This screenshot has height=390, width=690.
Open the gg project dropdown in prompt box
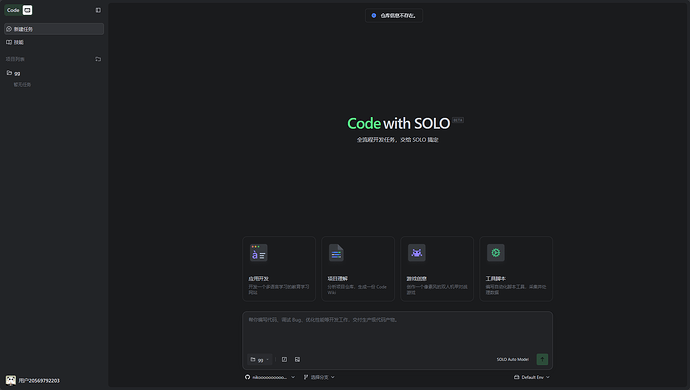260,360
